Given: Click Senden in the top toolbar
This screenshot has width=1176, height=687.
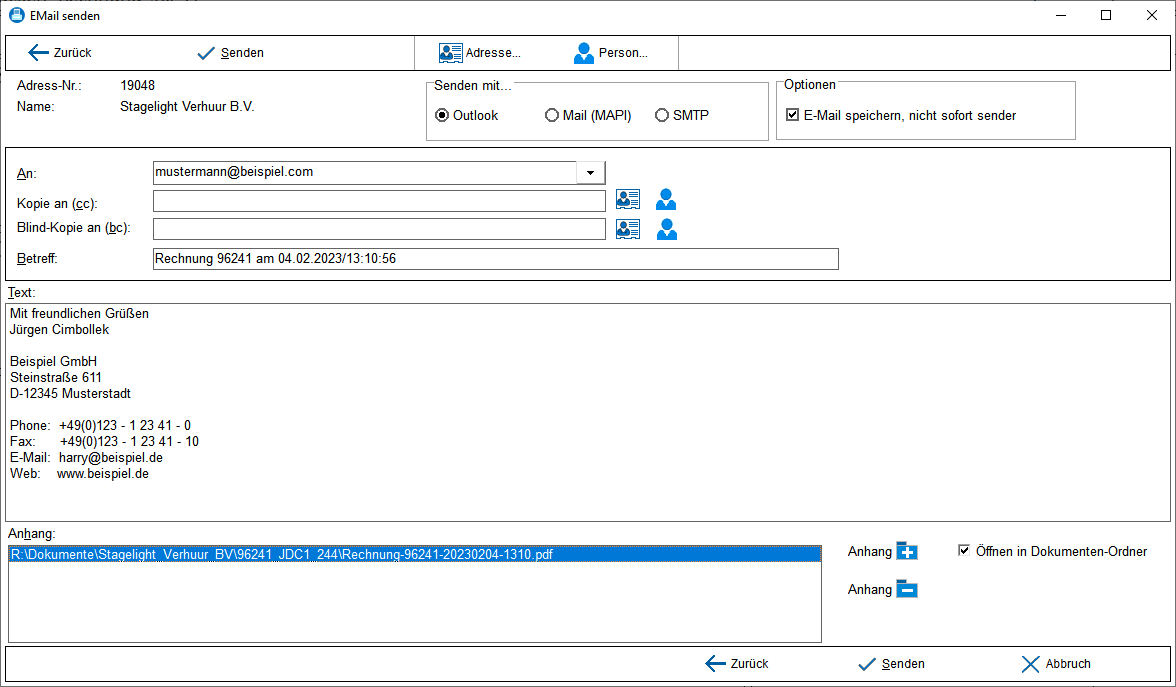Looking at the screenshot, I should [230, 52].
